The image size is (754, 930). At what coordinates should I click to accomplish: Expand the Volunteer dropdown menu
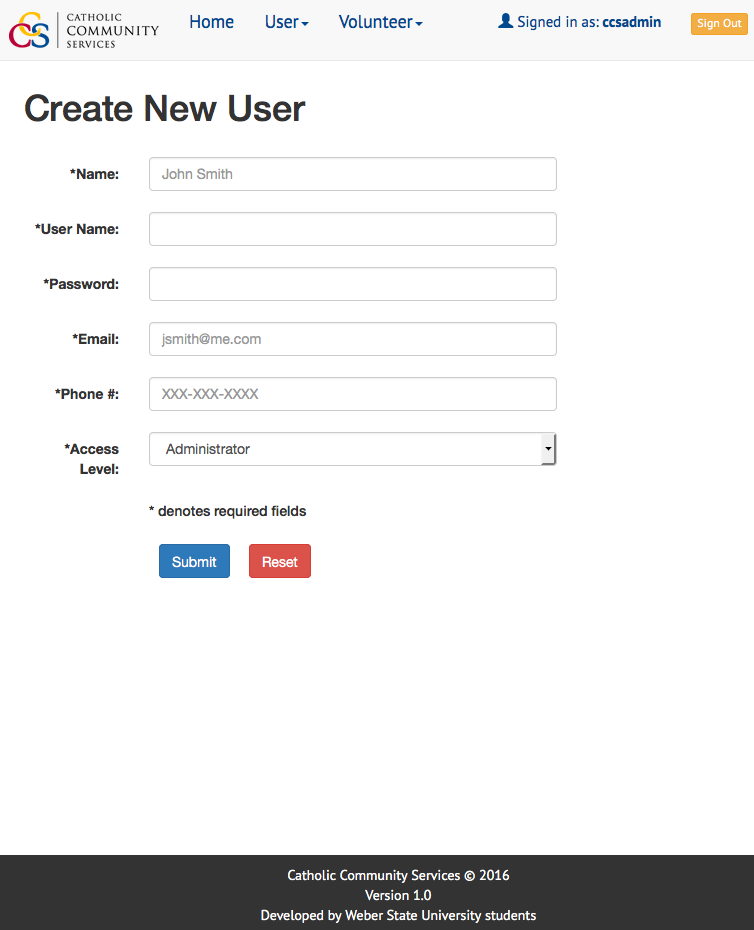click(380, 23)
